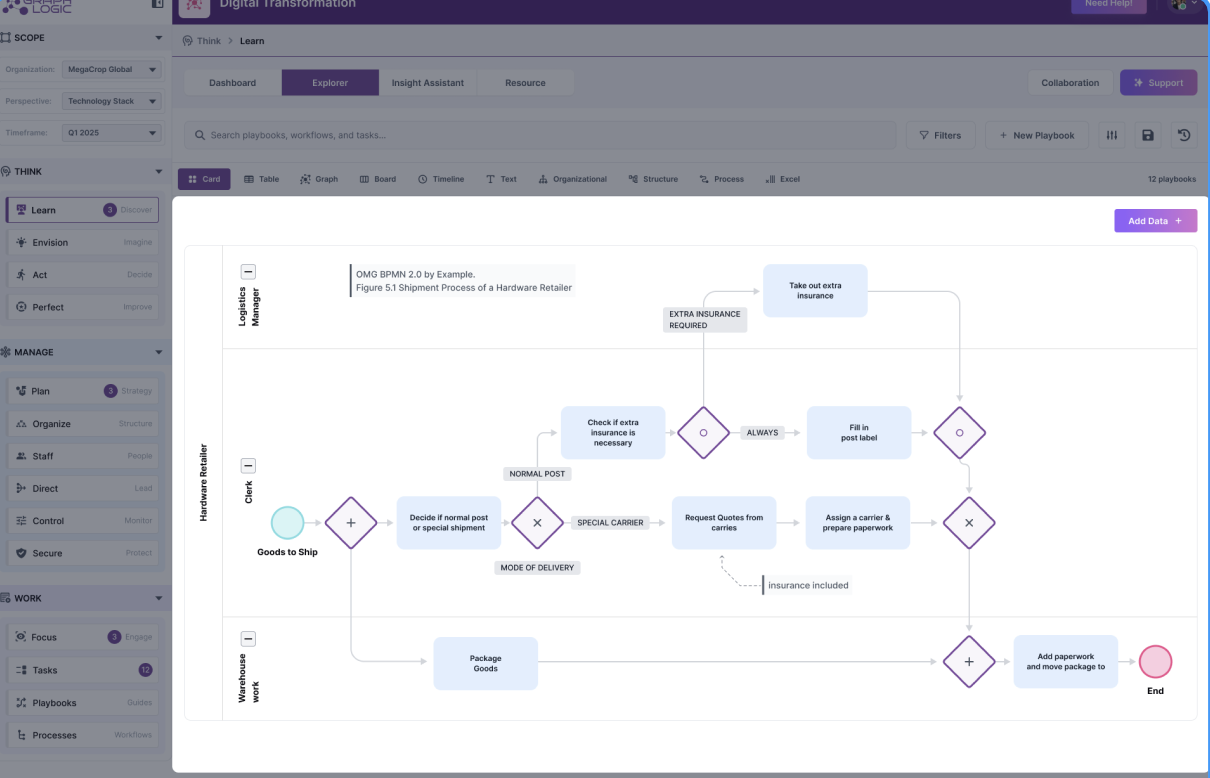
Task: Collapse the Logistics Manager lane
Action: tap(248, 271)
